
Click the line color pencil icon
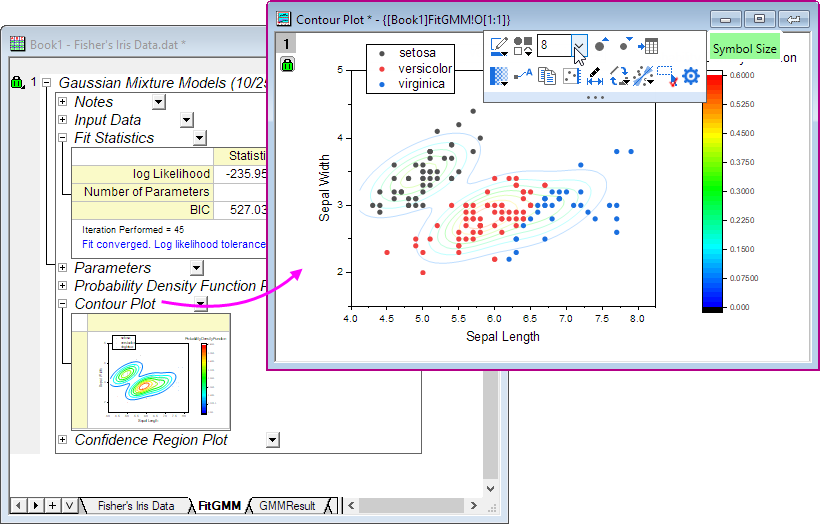point(498,46)
